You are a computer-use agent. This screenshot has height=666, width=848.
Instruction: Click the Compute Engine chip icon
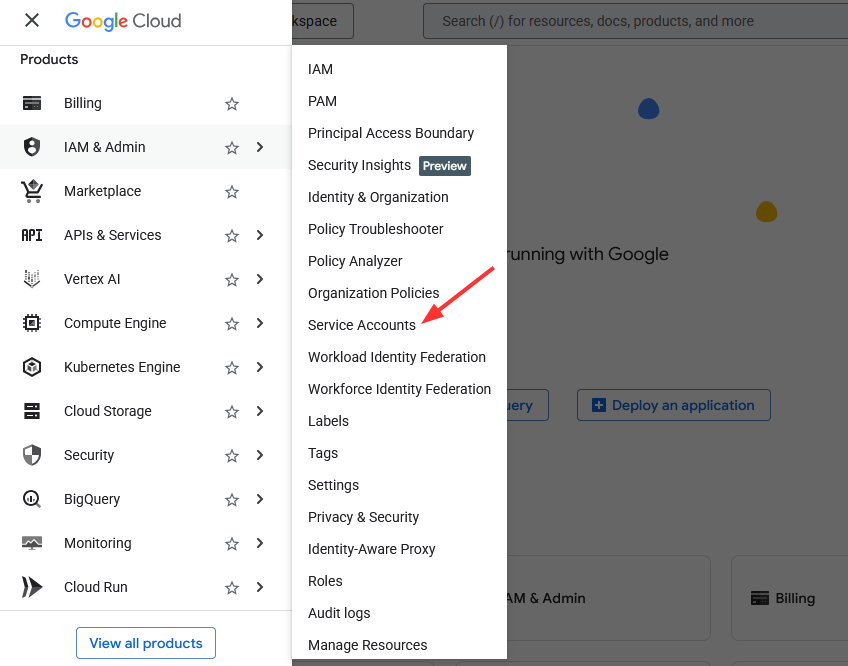click(x=32, y=323)
